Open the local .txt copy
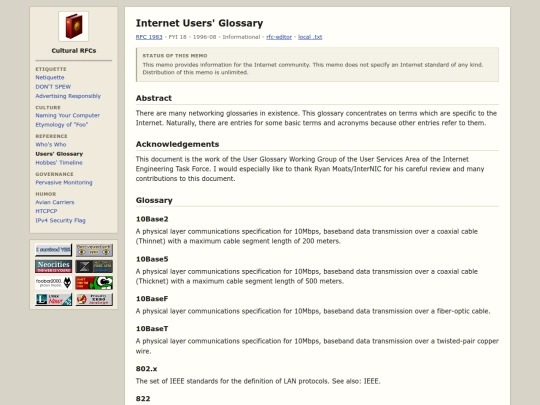The width and height of the screenshot is (540, 405). click(310, 37)
